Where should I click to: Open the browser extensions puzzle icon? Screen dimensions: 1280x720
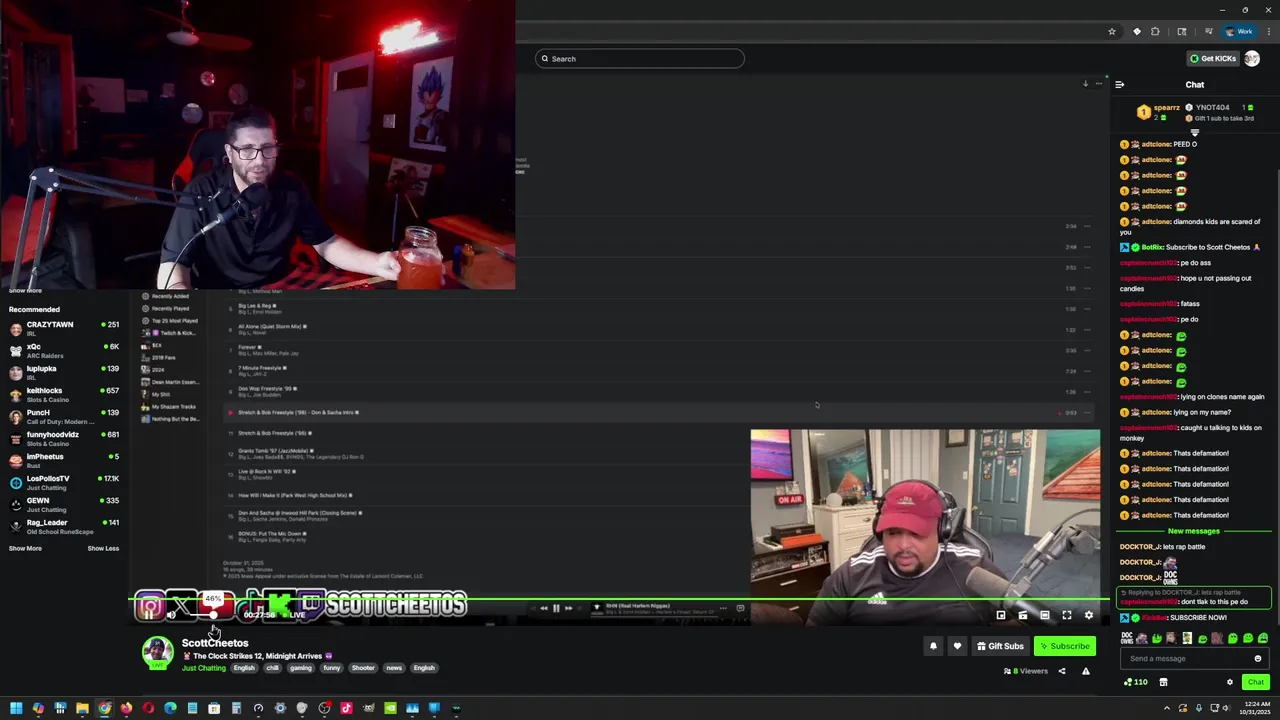pyautogui.click(x=1155, y=32)
